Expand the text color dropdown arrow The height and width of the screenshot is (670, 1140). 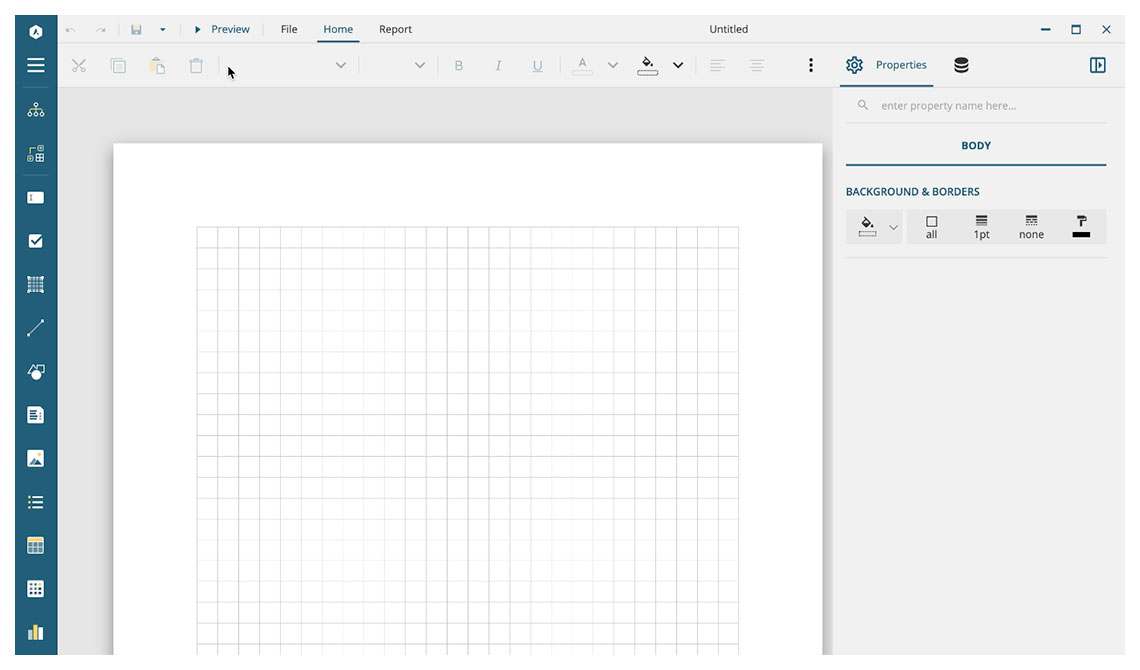coord(613,65)
